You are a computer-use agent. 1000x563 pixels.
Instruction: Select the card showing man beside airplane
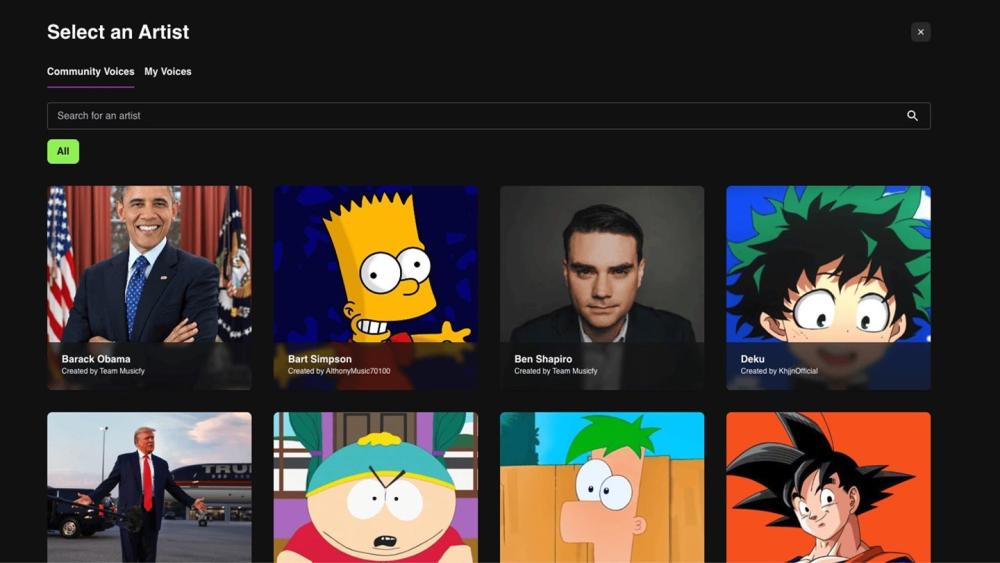tap(149, 487)
